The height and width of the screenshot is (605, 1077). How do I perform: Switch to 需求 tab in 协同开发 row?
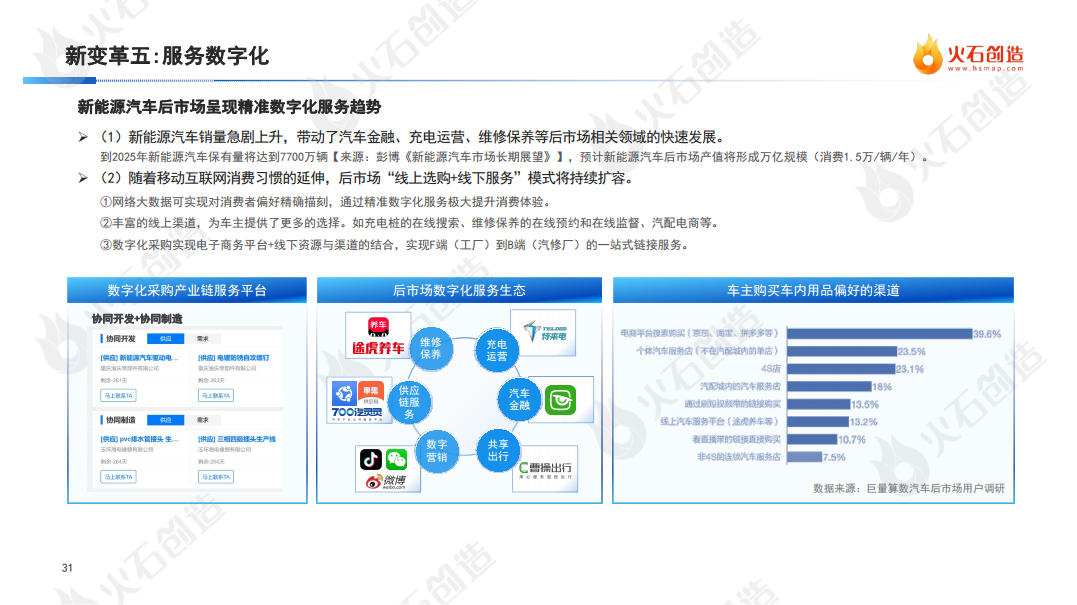click(203, 339)
